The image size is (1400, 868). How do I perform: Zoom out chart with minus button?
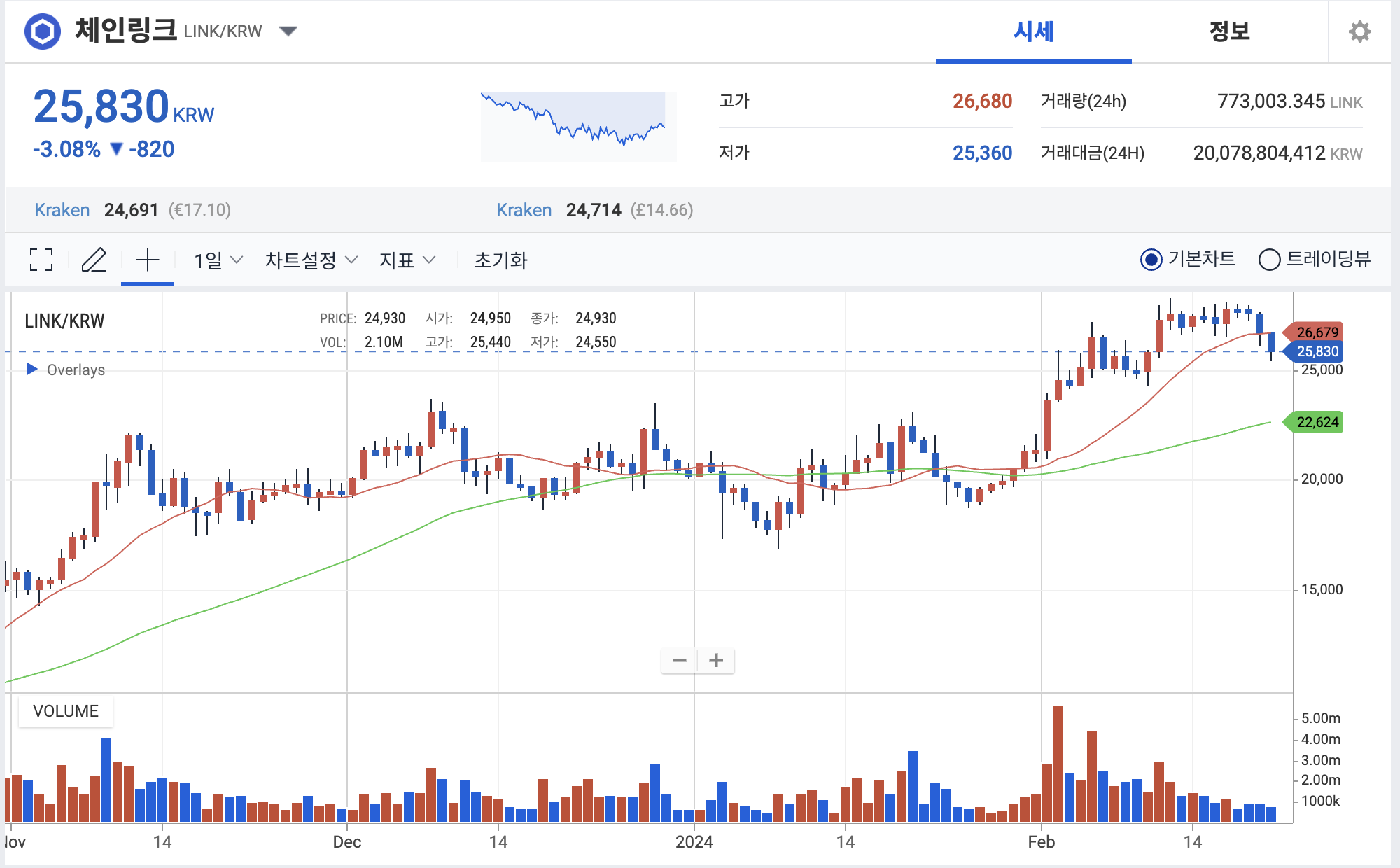(x=679, y=660)
